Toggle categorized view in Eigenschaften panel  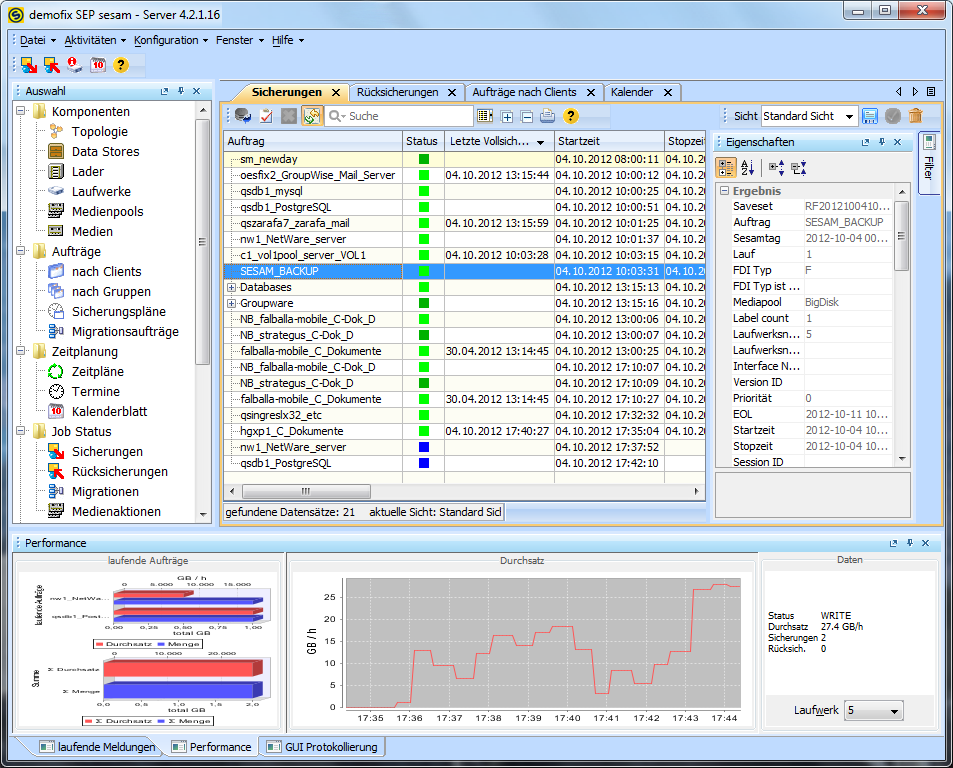(x=726, y=168)
